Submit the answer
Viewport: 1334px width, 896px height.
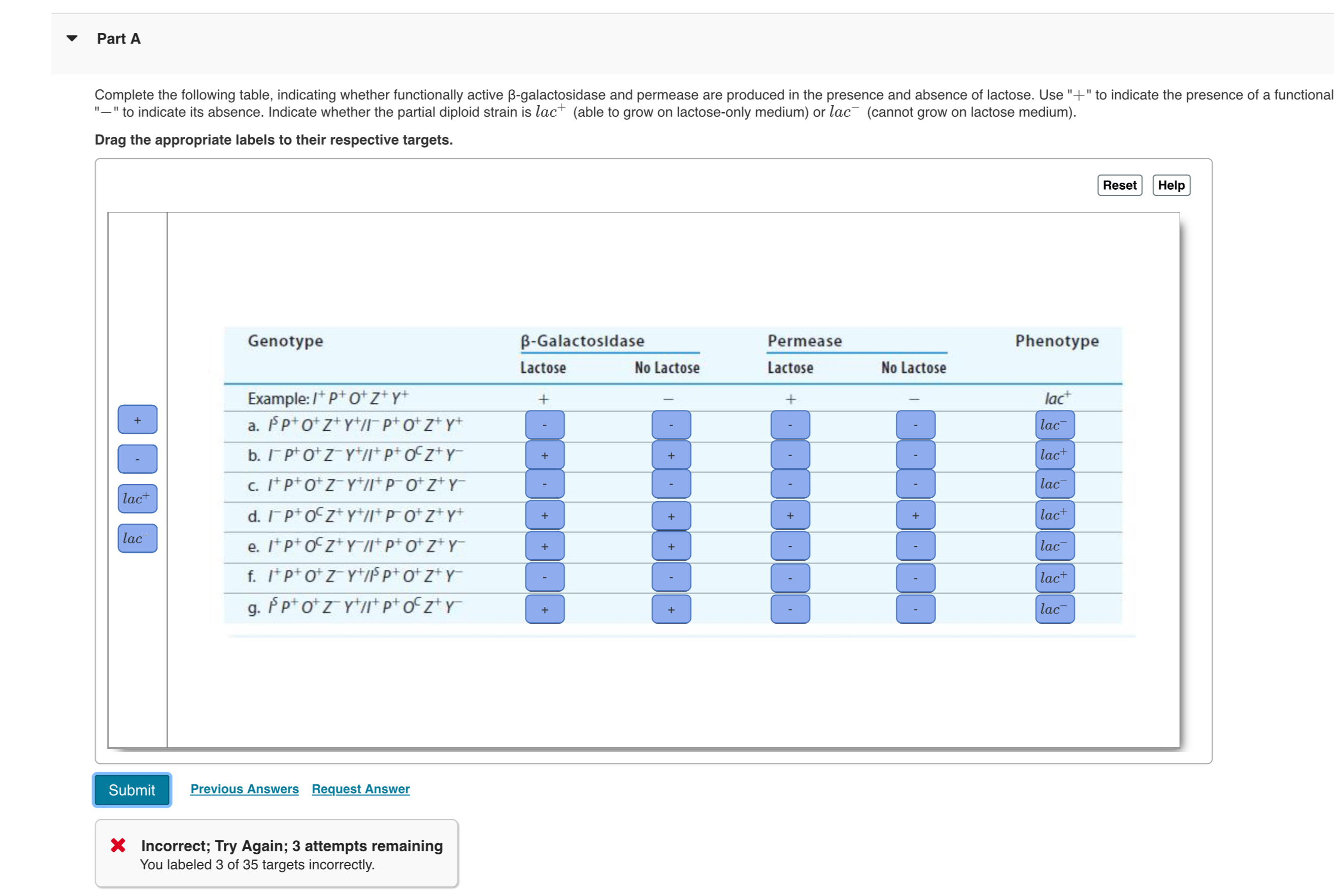131,790
